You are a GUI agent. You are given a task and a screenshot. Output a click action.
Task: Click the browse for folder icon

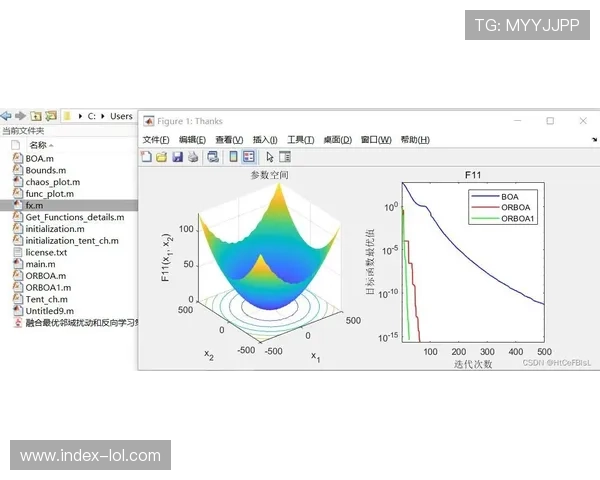(x=51, y=116)
